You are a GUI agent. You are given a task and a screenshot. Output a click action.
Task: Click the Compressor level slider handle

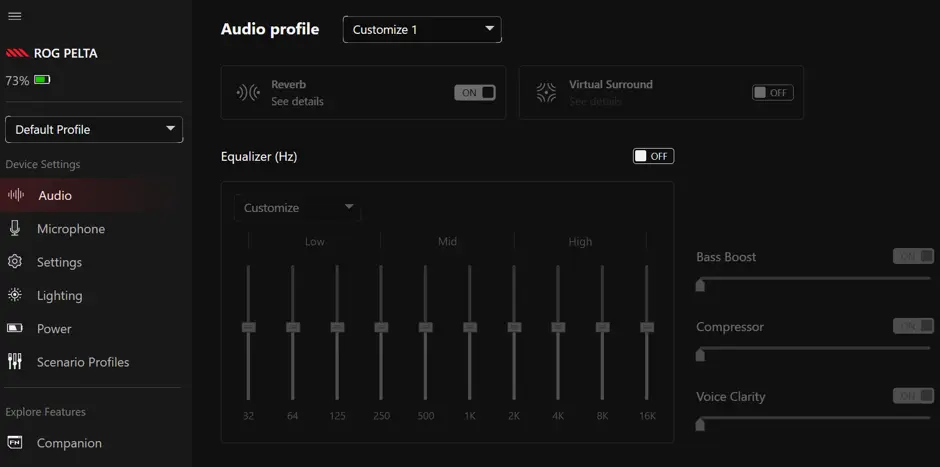[700, 355]
